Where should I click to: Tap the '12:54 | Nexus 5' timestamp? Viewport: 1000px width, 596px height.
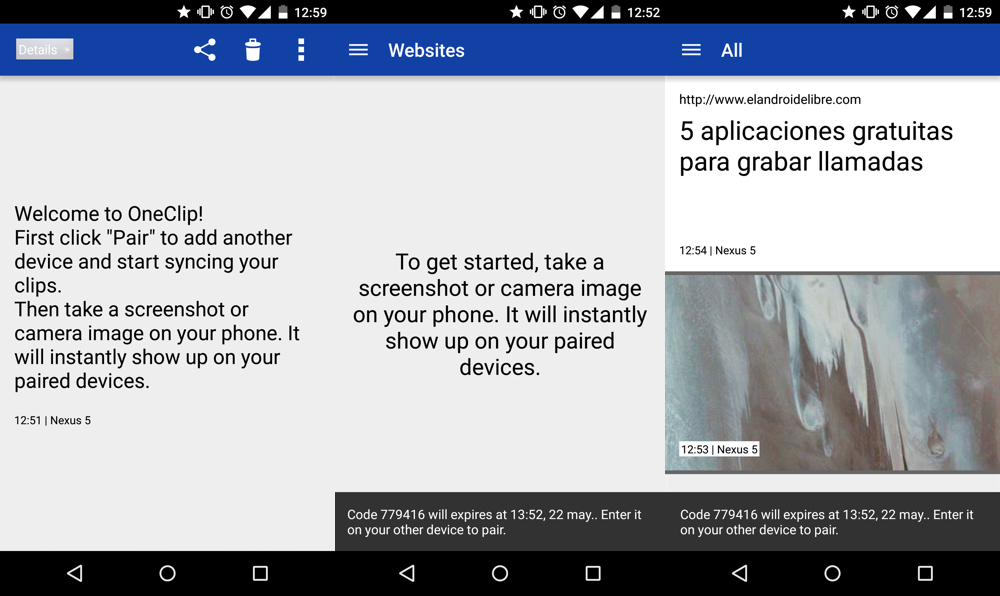[x=717, y=250]
